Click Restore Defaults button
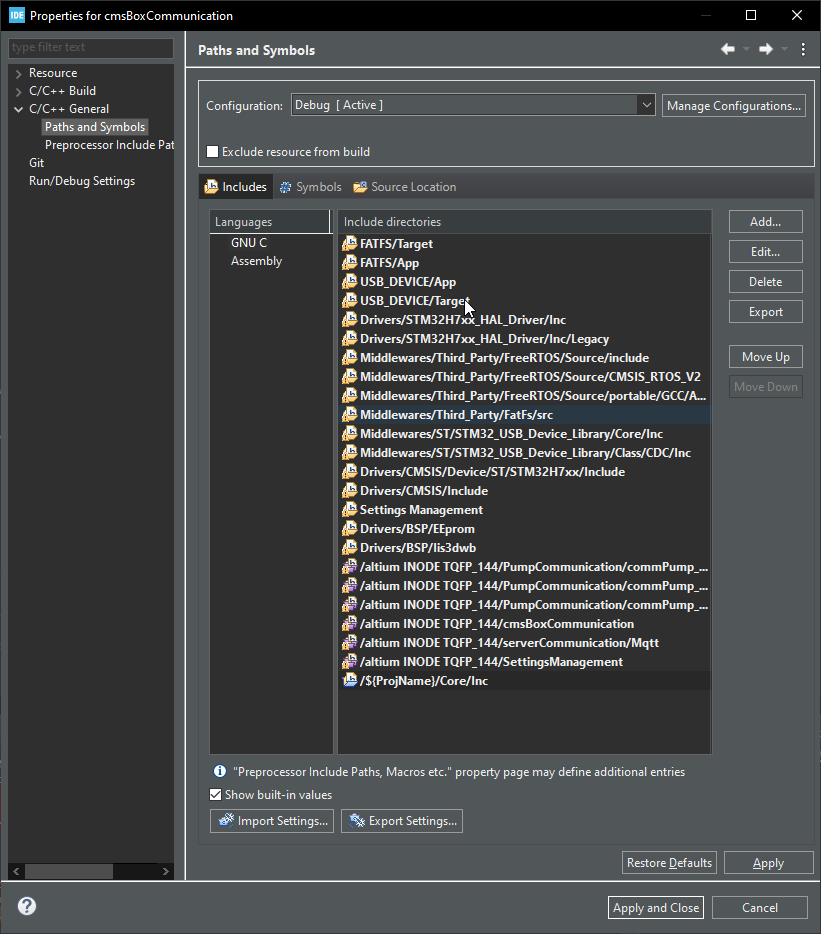 coord(669,863)
